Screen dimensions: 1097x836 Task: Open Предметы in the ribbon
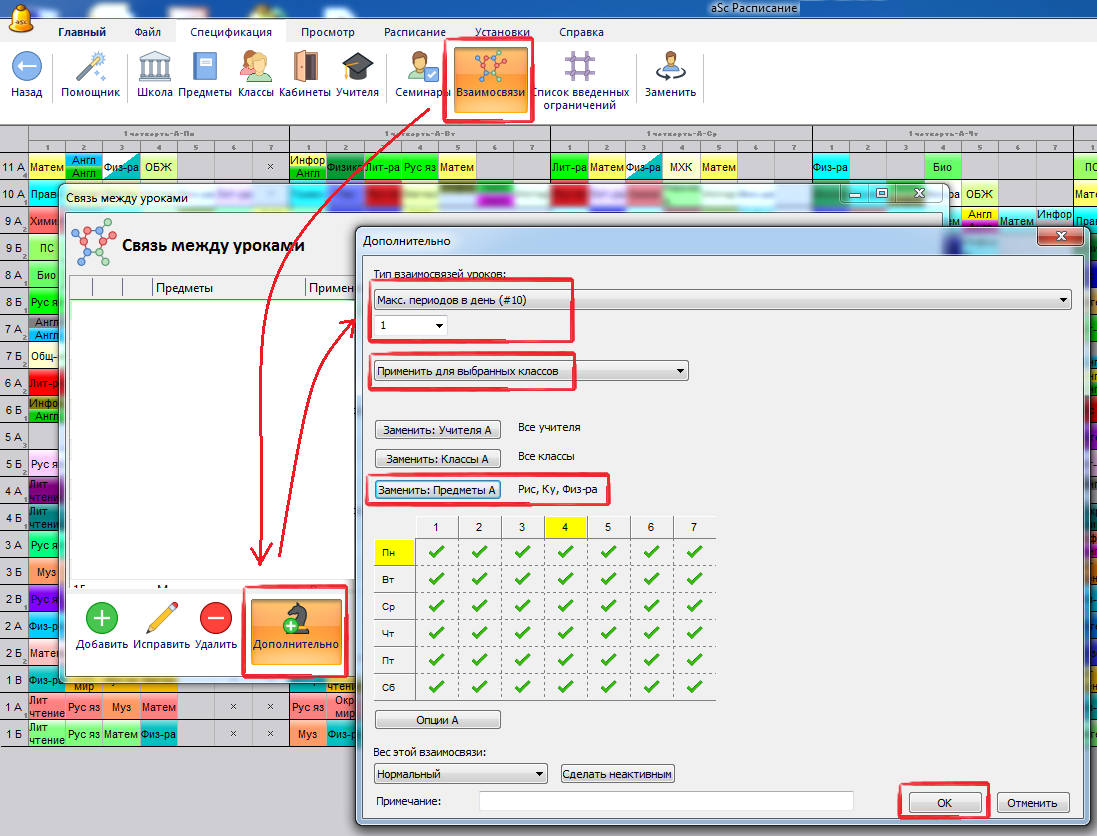pos(205,68)
